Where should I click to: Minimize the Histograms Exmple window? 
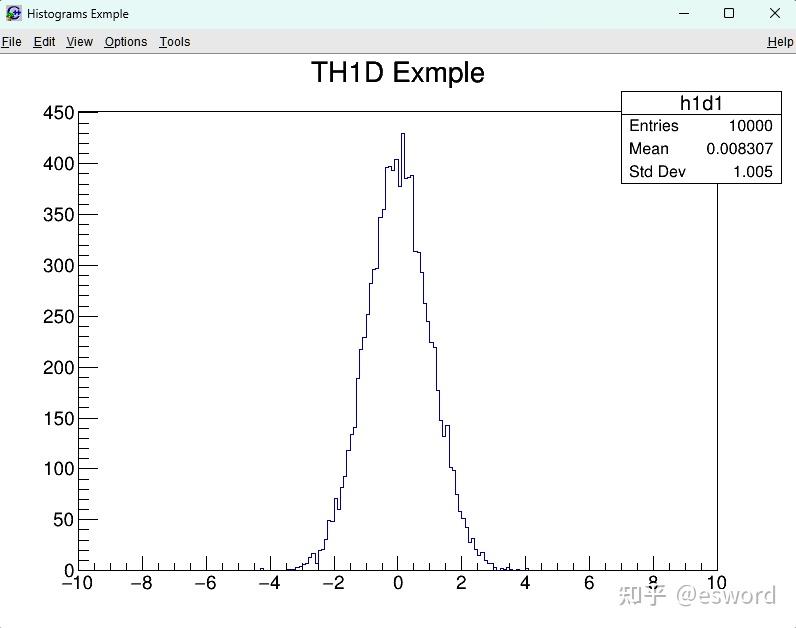[684, 13]
